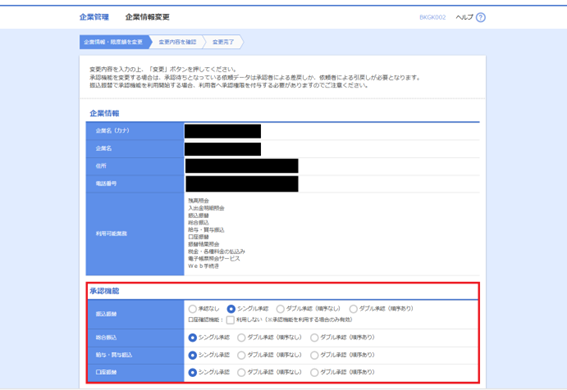Viewport: 567px width, 390px height.
Task: Click the 企業情報変更 page title
Action: [x=147, y=17]
